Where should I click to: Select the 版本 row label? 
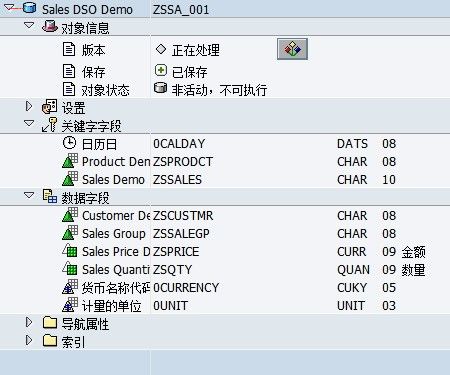pyautogui.click(x=93, y=50)
